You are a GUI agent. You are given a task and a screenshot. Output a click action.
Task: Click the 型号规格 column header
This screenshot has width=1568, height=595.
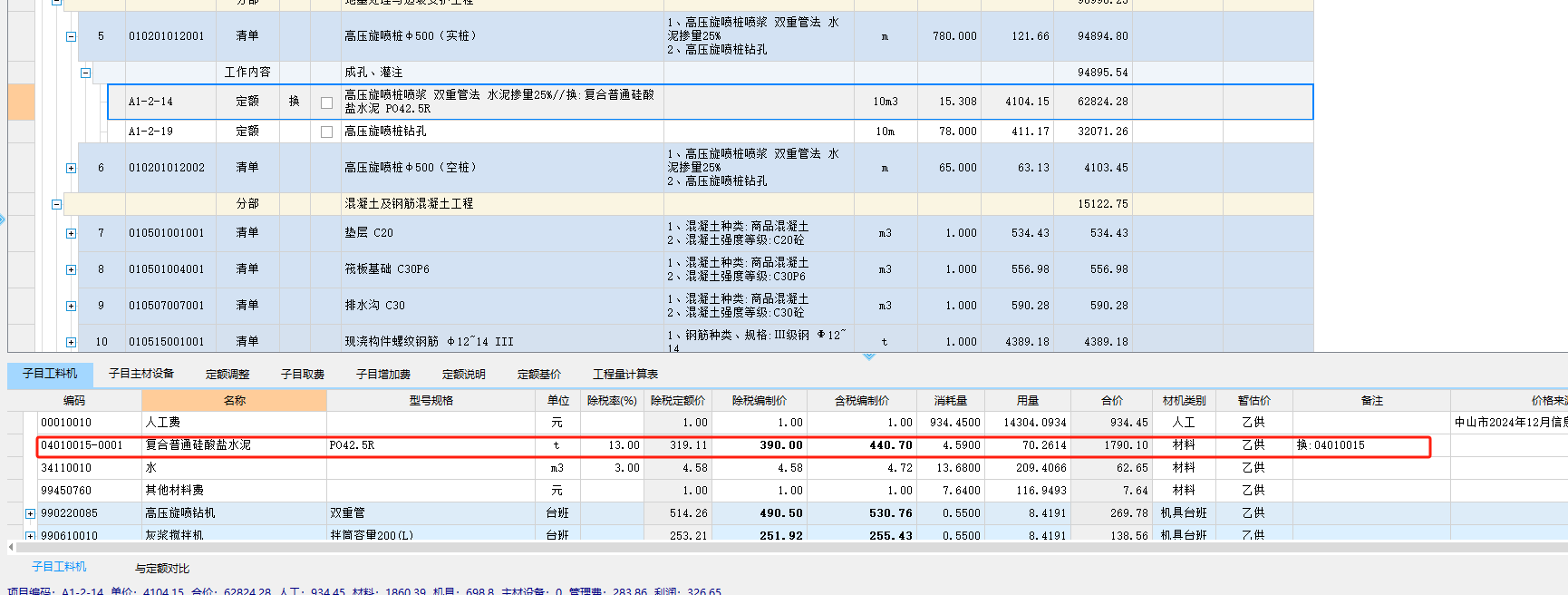[431, 400]
